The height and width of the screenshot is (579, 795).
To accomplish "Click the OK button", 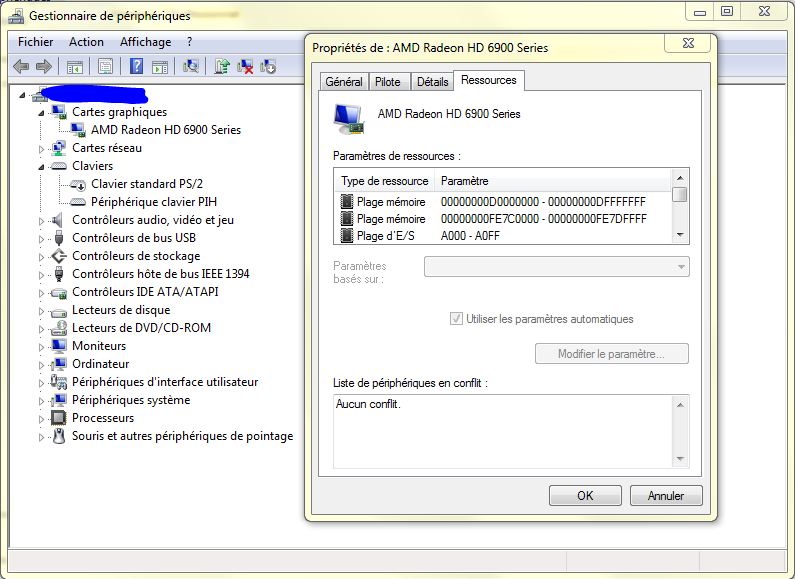I will 585,495.
